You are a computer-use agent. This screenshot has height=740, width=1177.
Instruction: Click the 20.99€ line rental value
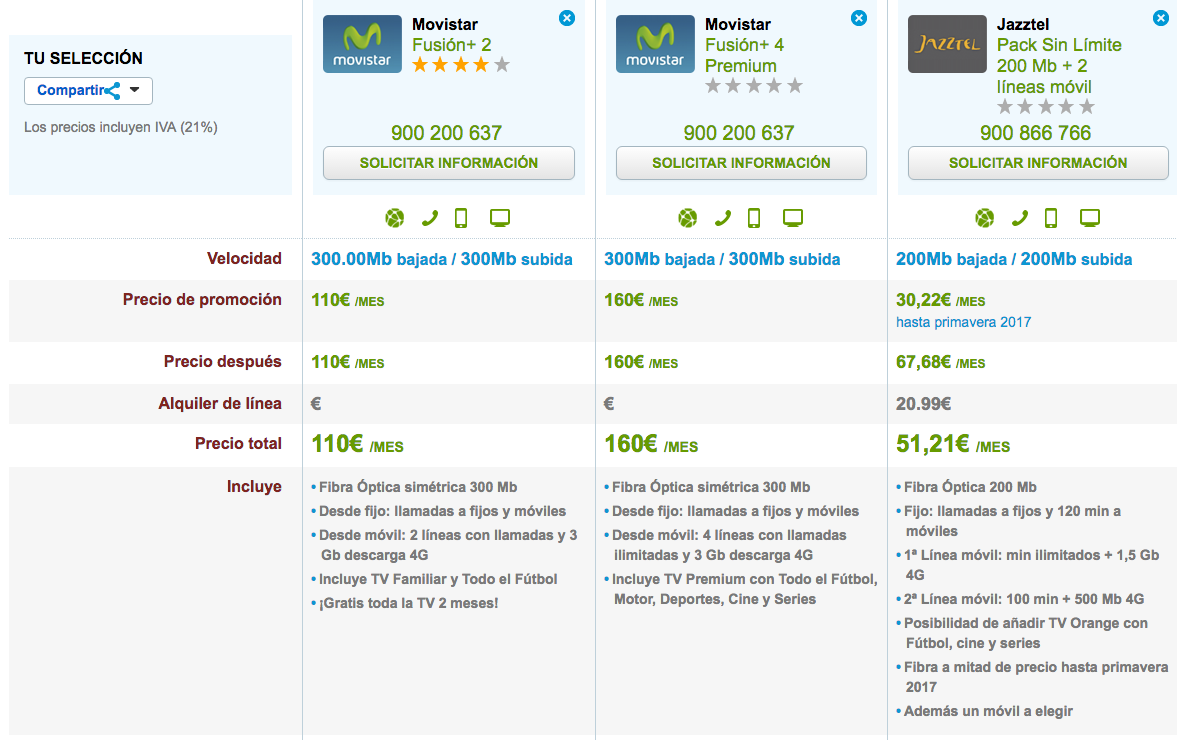click(x=923, y=404)
